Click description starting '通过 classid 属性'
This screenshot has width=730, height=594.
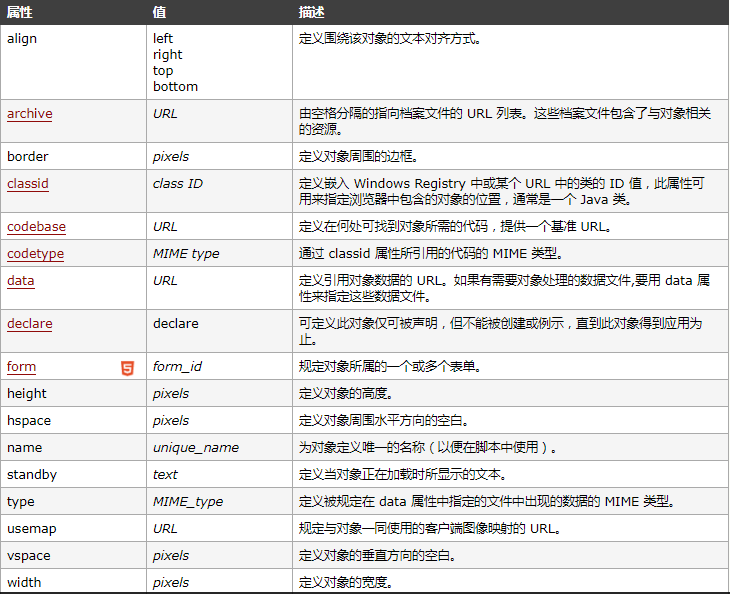click(431, 254)
